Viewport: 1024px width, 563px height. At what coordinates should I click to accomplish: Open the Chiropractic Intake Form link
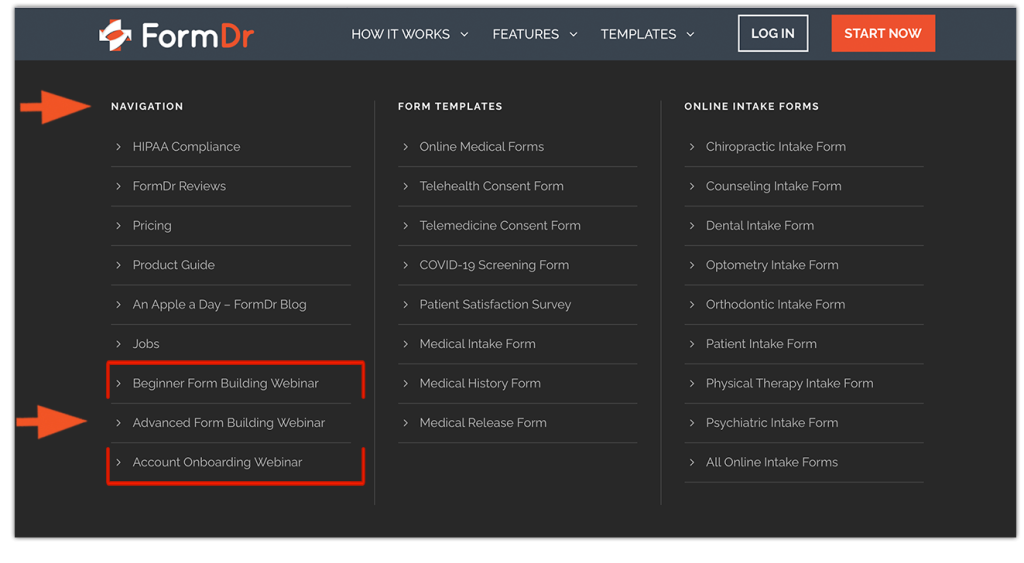pyautogui.click(x=776, y=147)
